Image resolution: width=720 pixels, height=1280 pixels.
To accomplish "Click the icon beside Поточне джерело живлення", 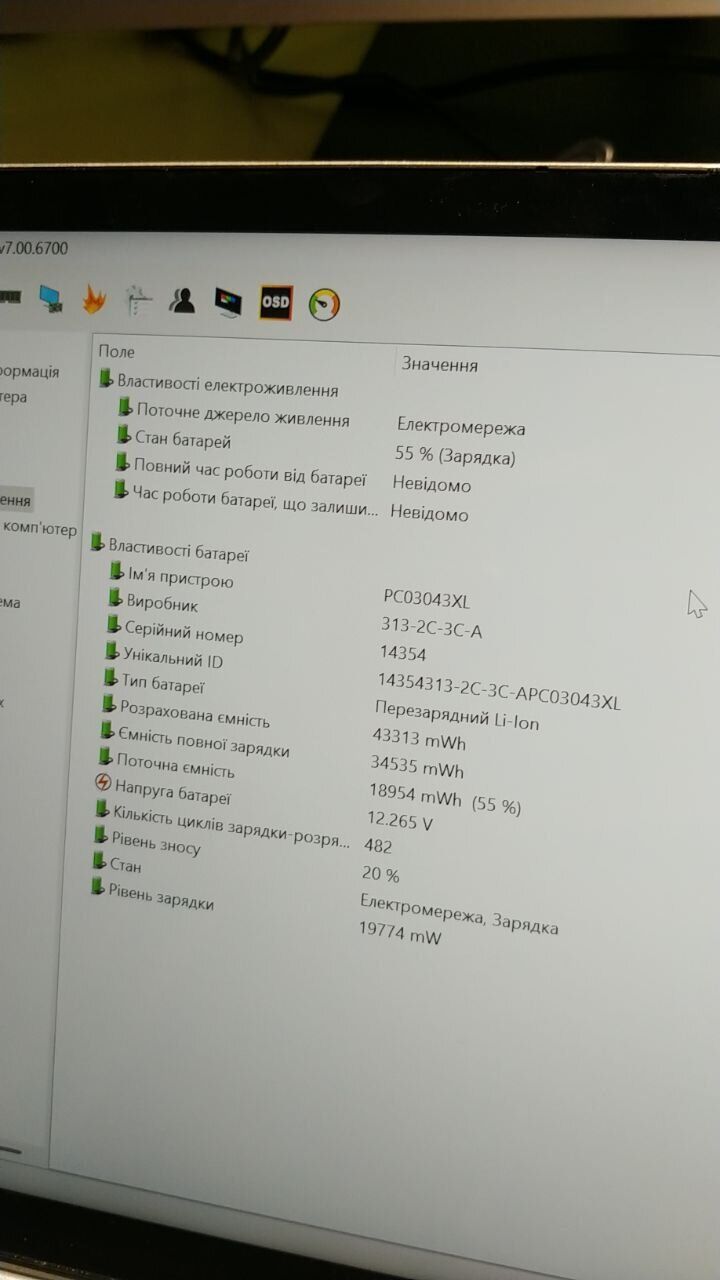I will tap(125, 407).
